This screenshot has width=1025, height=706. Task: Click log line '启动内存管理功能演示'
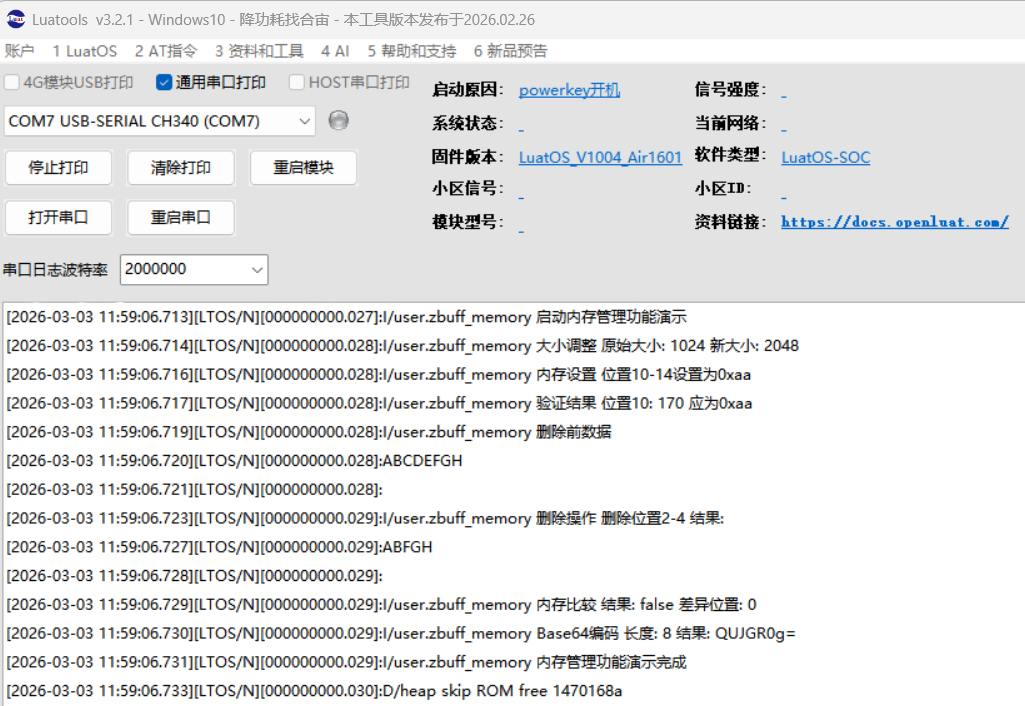(346, 317)
